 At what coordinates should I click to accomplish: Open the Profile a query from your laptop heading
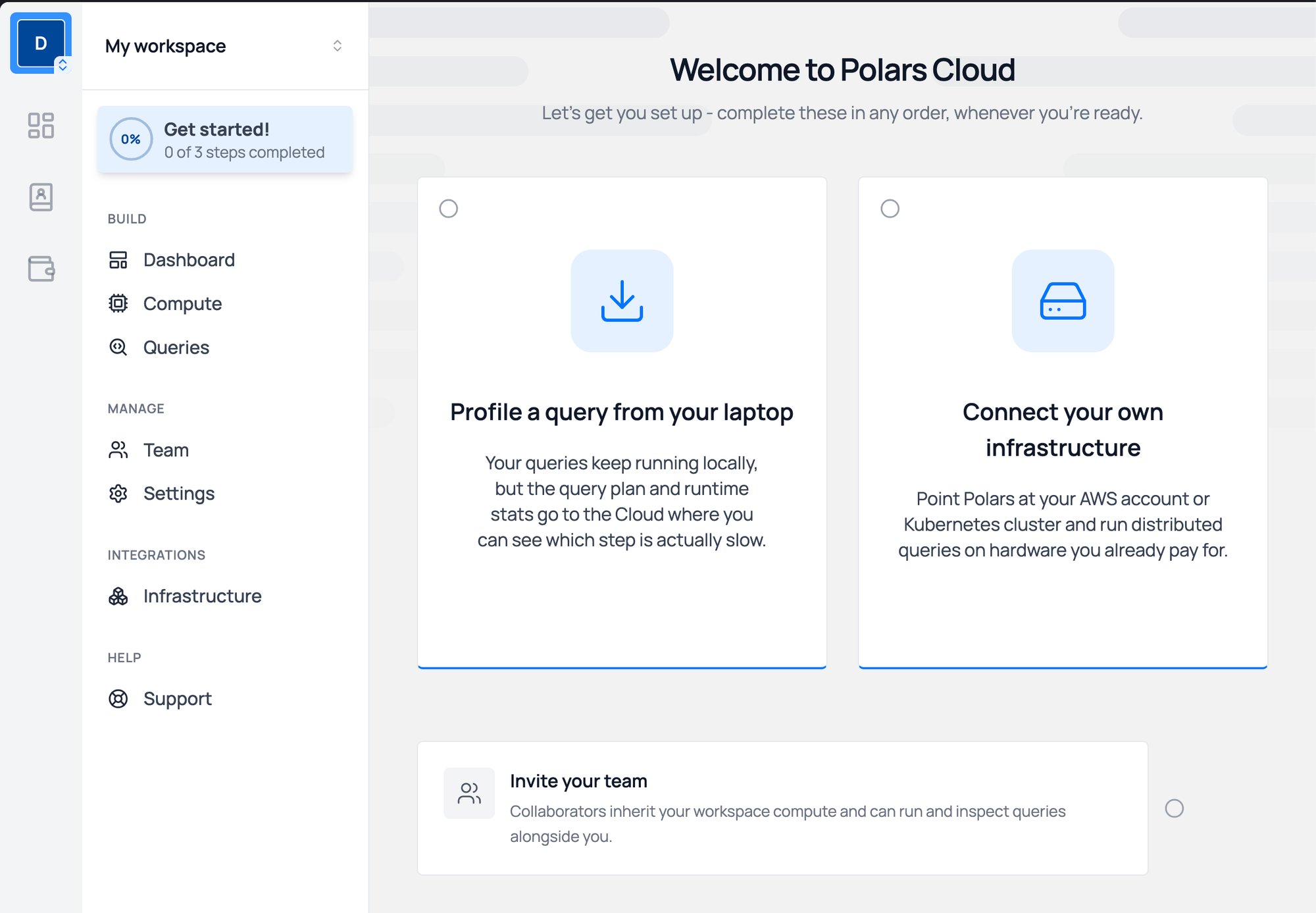coord(622,412)
